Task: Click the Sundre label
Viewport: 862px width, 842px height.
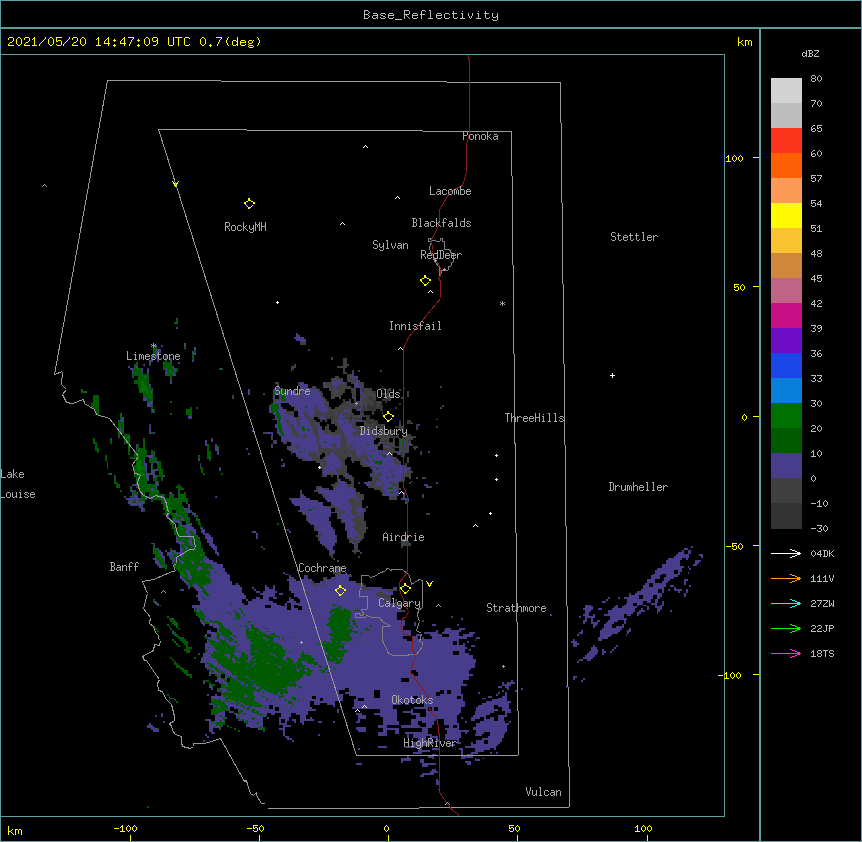Action: (292, 391)
